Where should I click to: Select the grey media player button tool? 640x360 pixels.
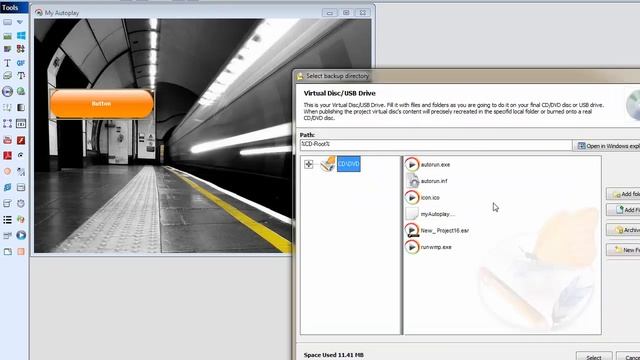(x=7, y=91)
